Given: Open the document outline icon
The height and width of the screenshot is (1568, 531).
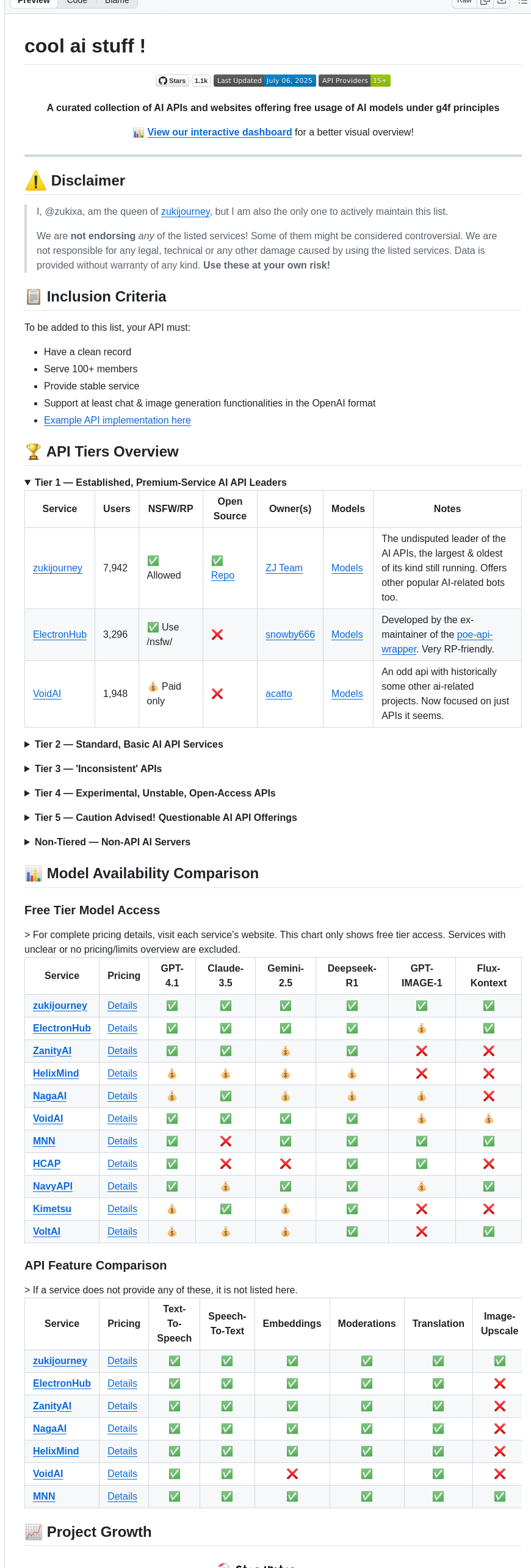Looking at the screenshot, I should (x=523, y=2).
